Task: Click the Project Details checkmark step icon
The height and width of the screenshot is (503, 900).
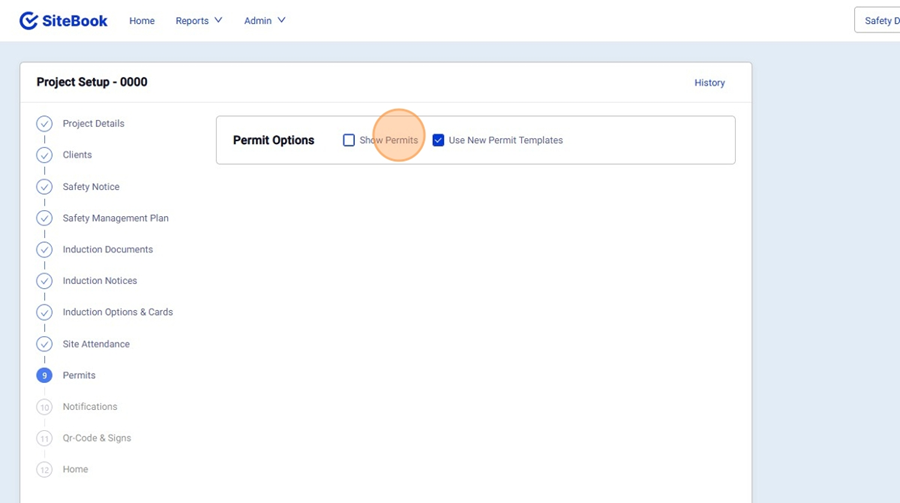Action: pos(44,124)
